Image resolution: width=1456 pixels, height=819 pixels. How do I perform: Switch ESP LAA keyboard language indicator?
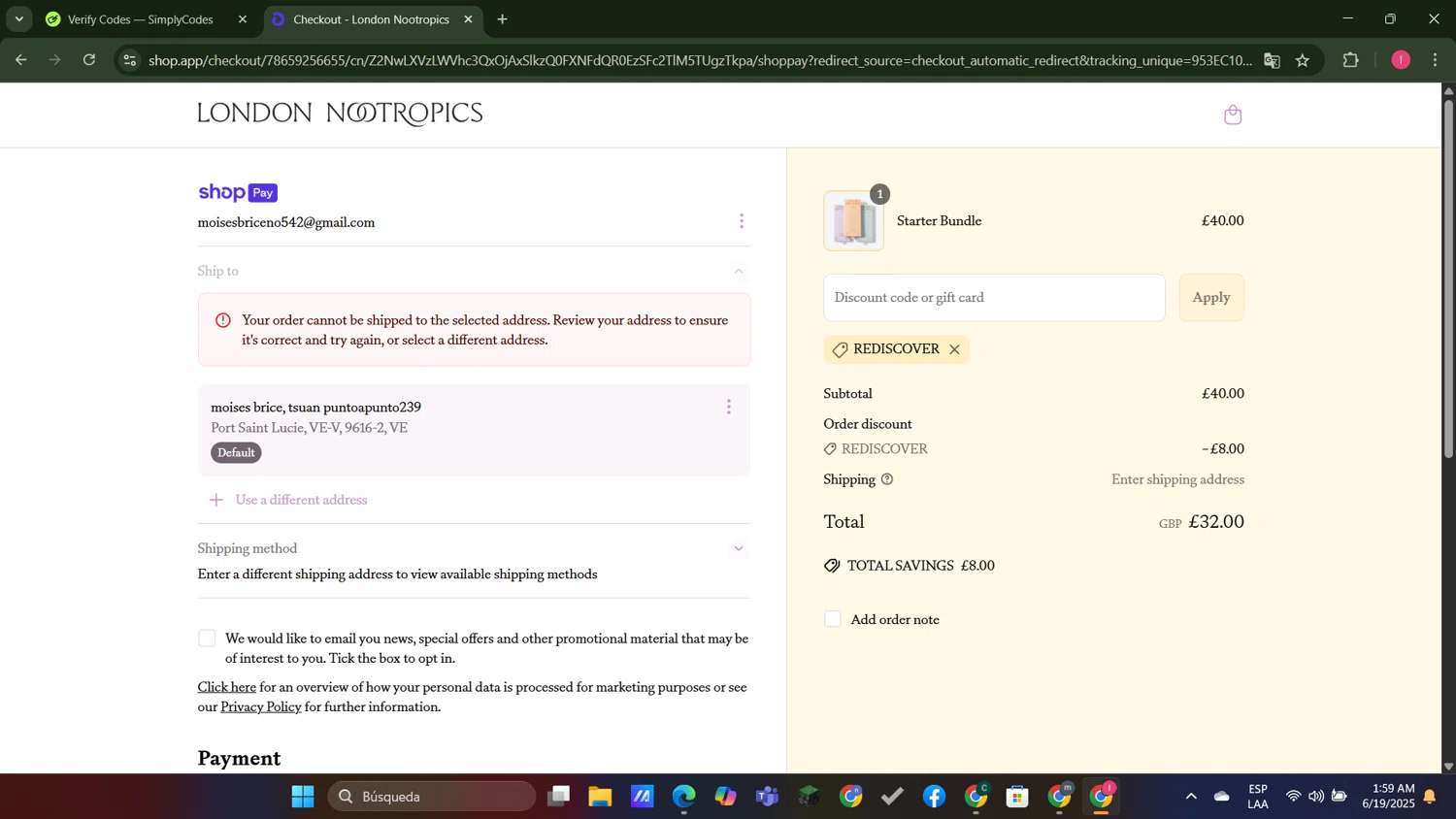click(x=1258, y=797)
